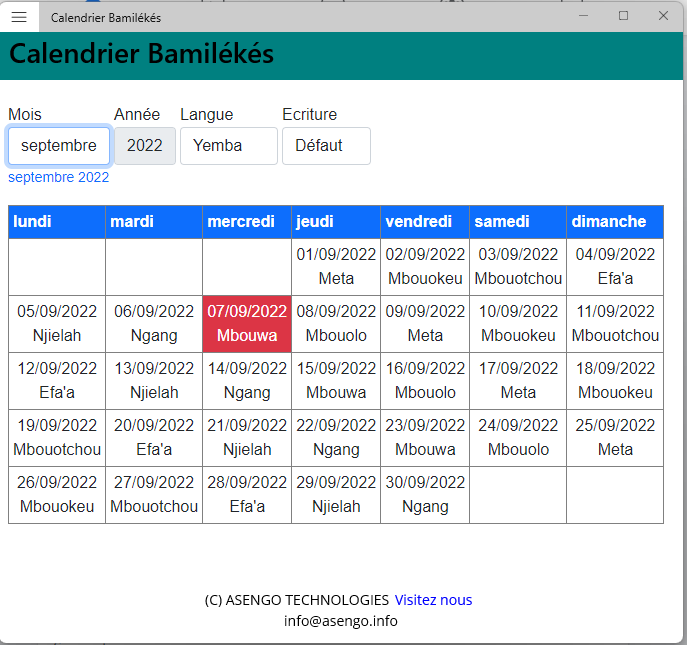The width and height of the screenshot is (687, 645).
Task: Click the samedi column header
Action: pyautogui.click(x=518, y=222)
